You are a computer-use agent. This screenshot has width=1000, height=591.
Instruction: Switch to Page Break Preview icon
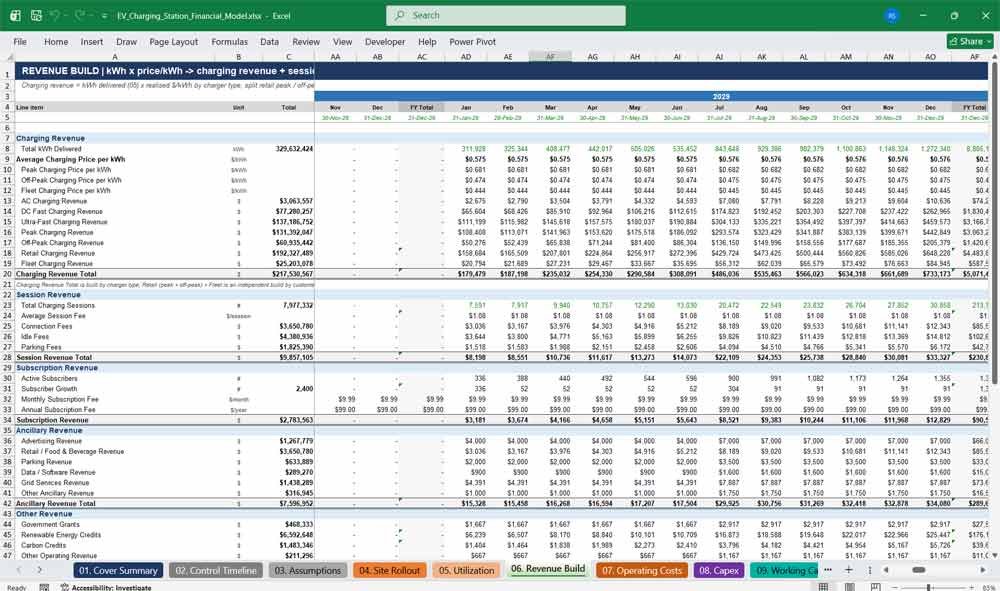tap(875, 587)
